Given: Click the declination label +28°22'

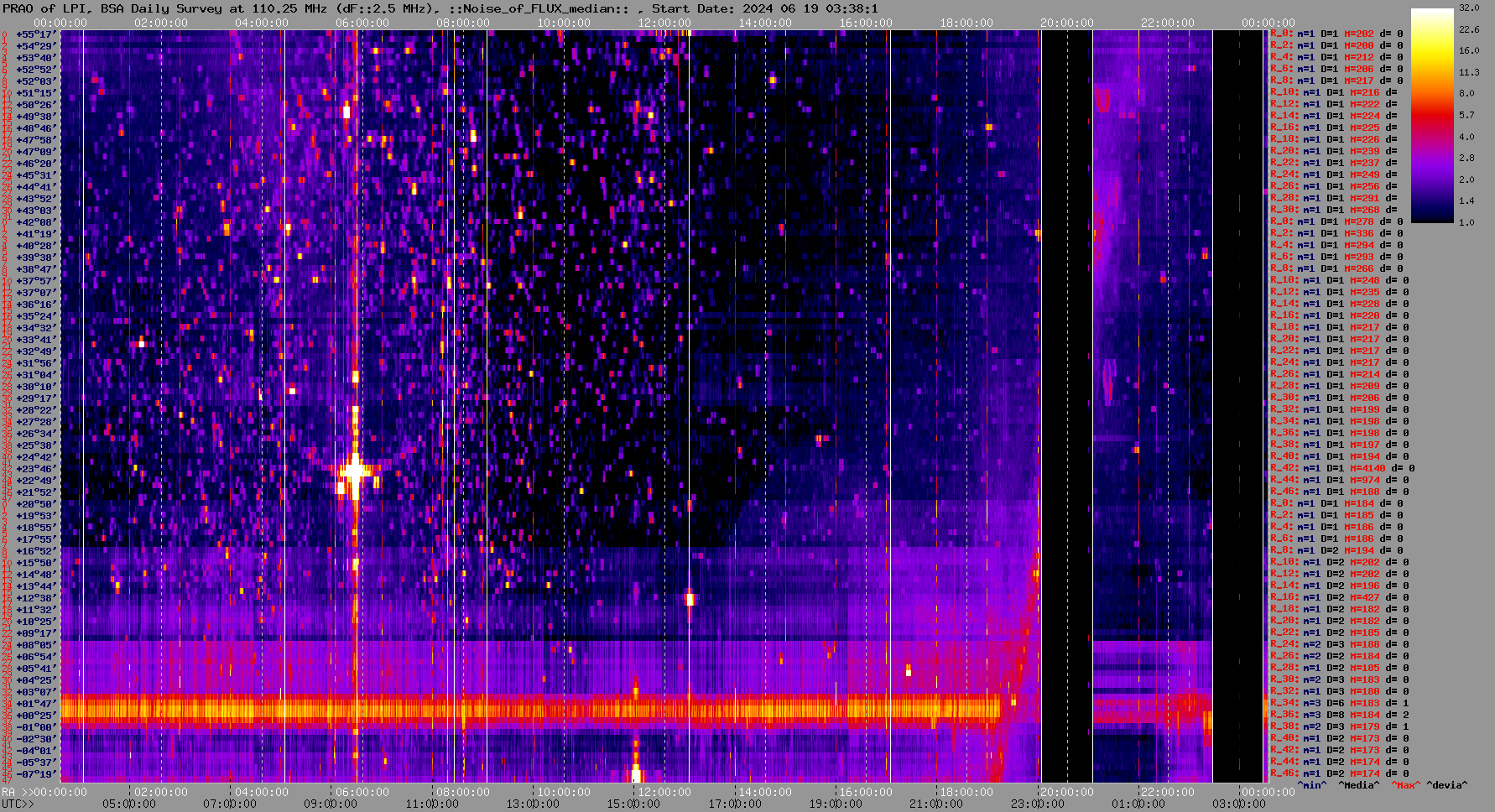Looking at the screenshot, I should click(36, 410).
